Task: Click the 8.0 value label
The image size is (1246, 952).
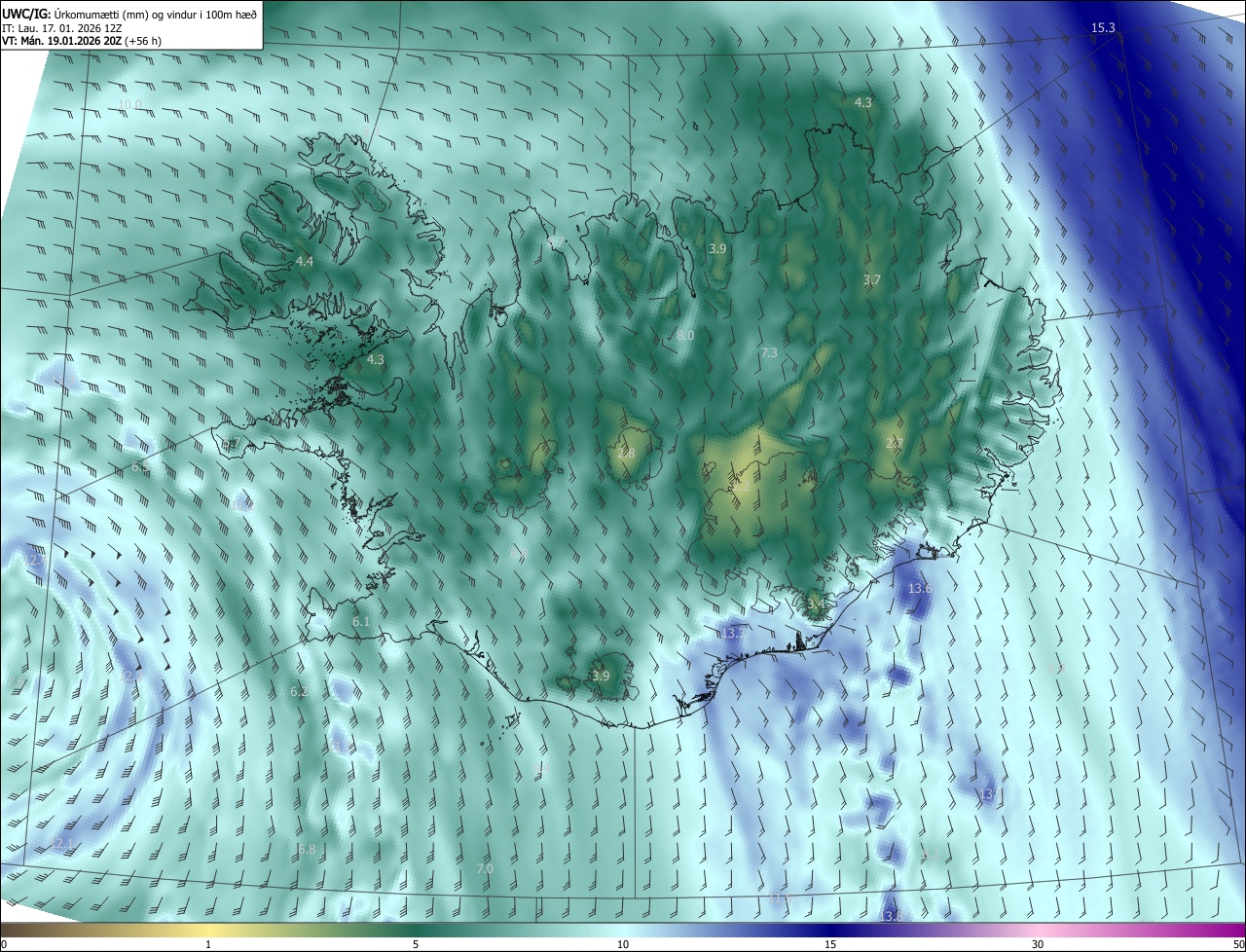Action: click(685, 335)
